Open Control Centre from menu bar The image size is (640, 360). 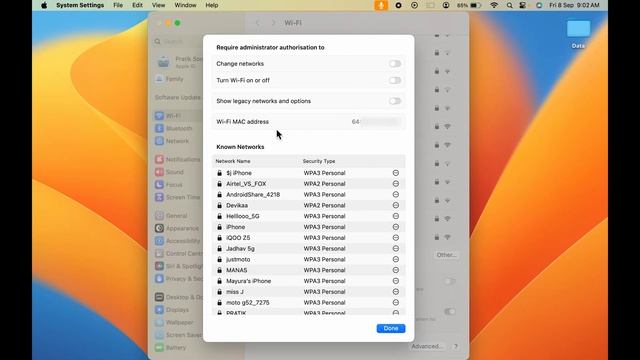pyautogui.click(x=523, y=5)
